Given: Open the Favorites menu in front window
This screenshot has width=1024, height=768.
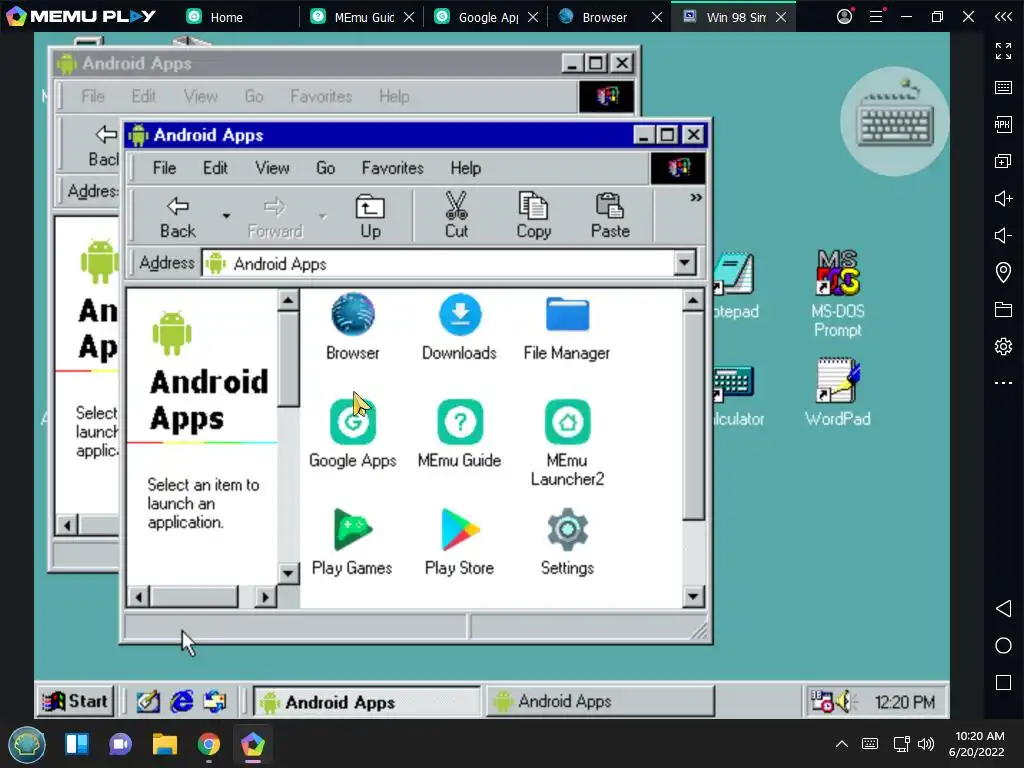Looking at the screenshot, I should [392, 168].
